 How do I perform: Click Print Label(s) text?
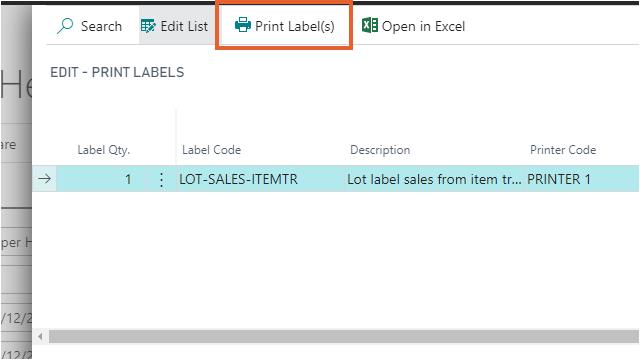295,27
